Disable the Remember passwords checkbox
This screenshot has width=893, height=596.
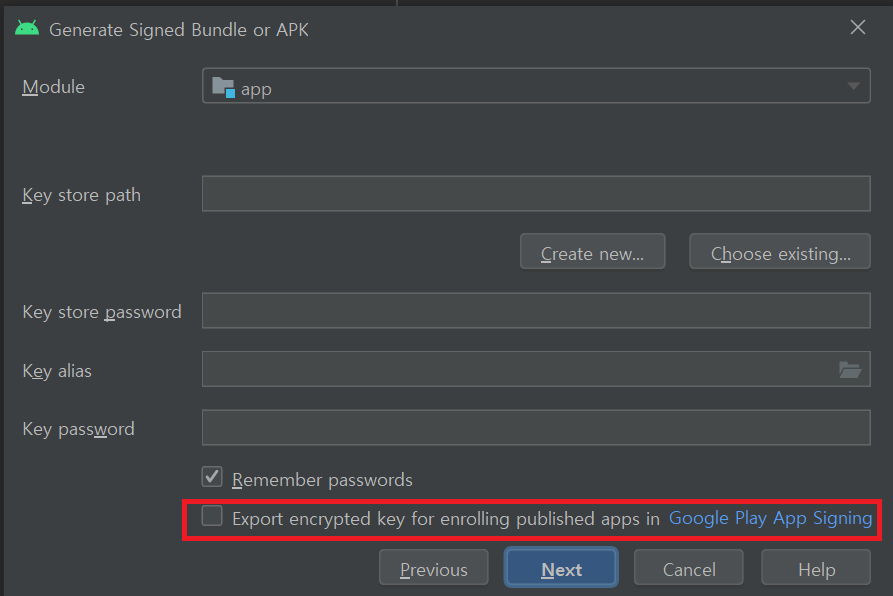212,478
